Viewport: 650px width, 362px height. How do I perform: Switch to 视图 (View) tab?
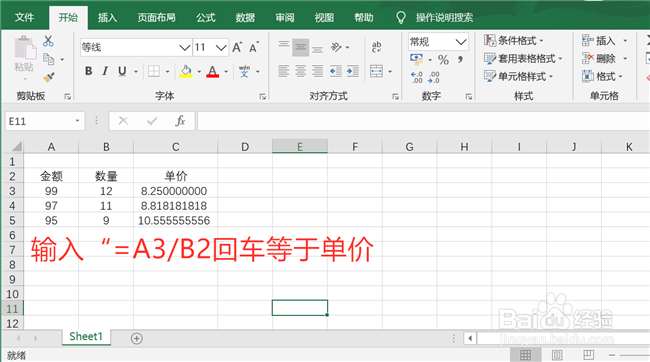[324, 17]
